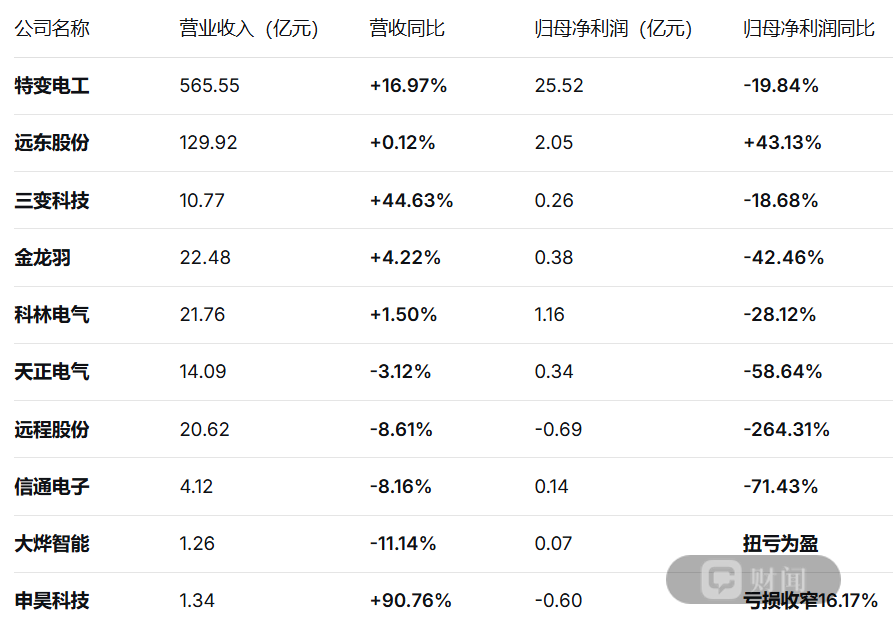This screenshot has width=893, height=629.
Task: Click the 大烨智能 company name
Action: pyautogui.click(x=52, y=544)
